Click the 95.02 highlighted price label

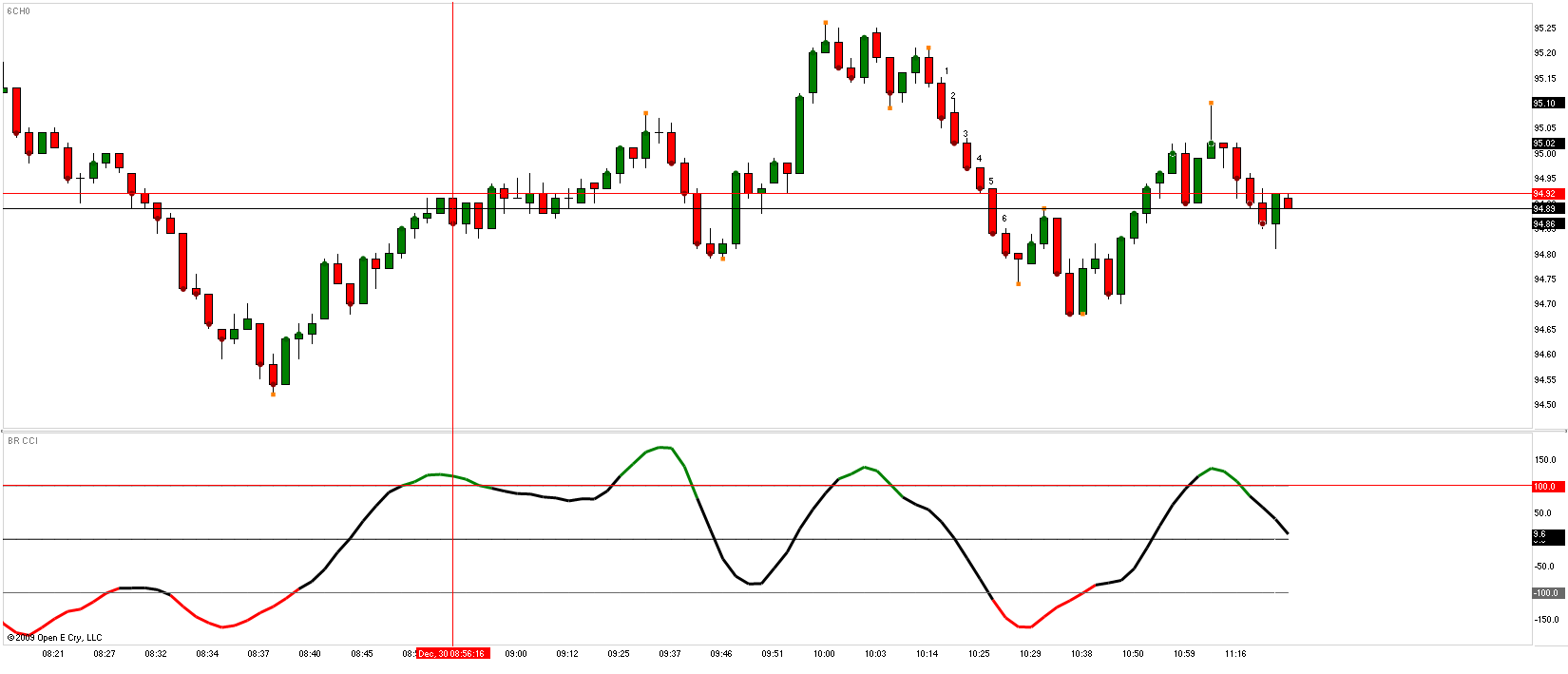[x=1546, y=144]
